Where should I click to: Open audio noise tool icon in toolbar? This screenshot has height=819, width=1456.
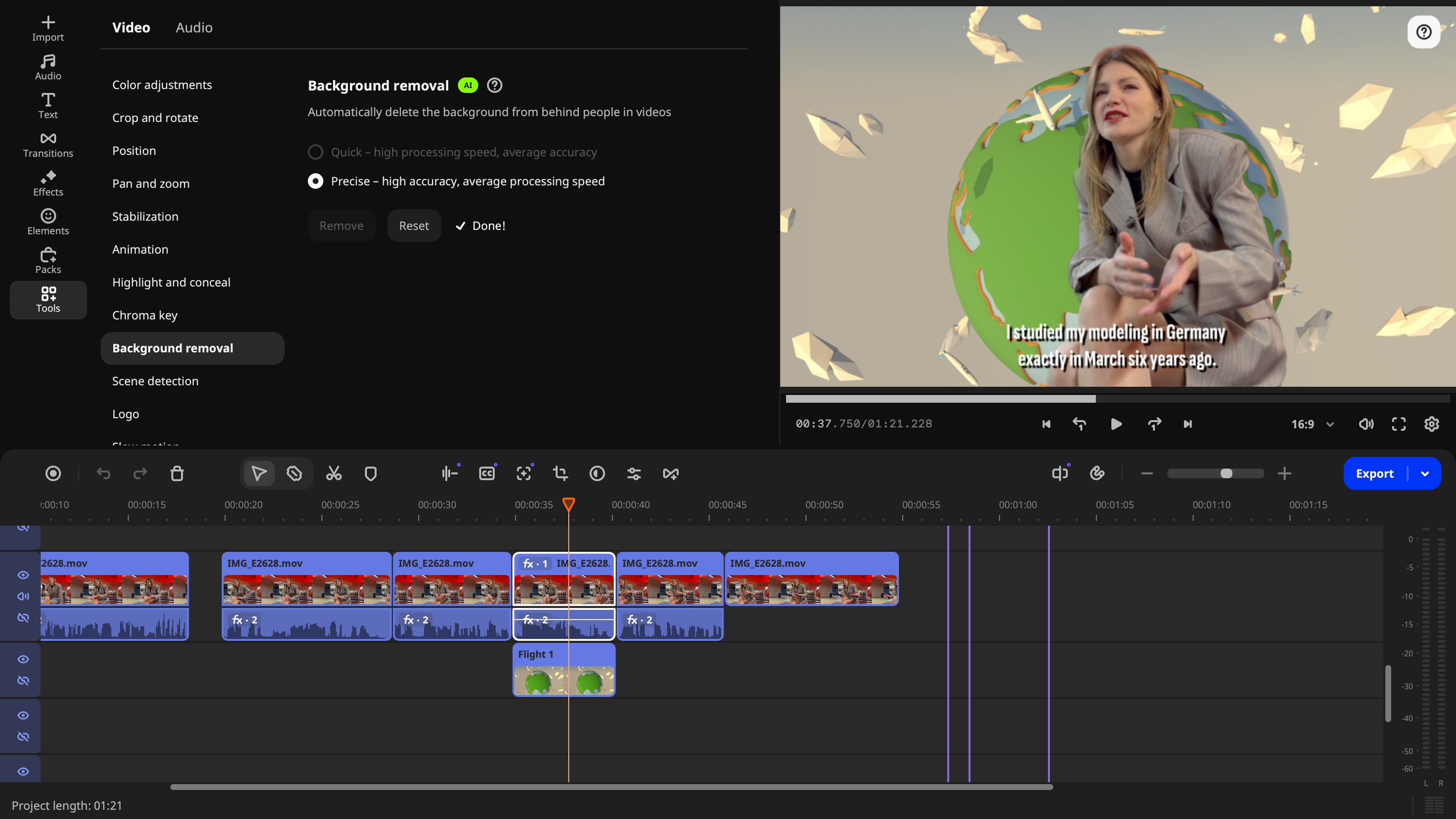(450, 473)
